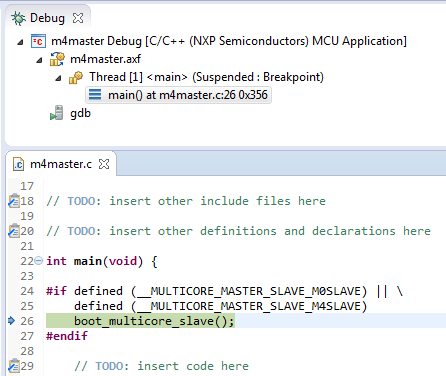Collapse the m4master.axf tree node
Image resolution: width=446 pixels, height=376 pixels.
[x=39, y=60]
